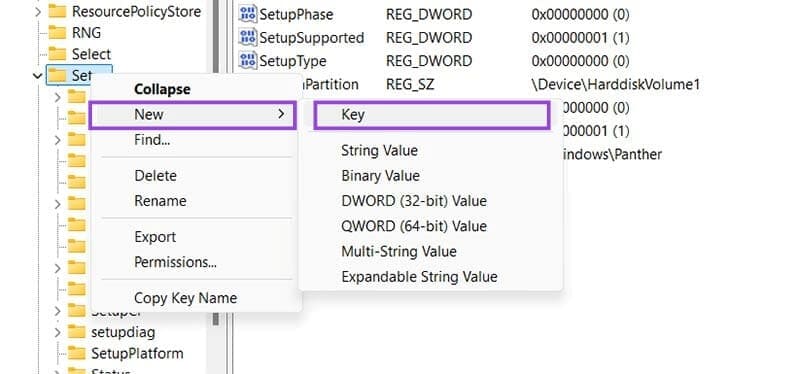Image resolution: width=800 pixels, height=374 pixels.
Task: Choose Delete from the context menu
Action: pyautogui.click(x=155, y=176)
